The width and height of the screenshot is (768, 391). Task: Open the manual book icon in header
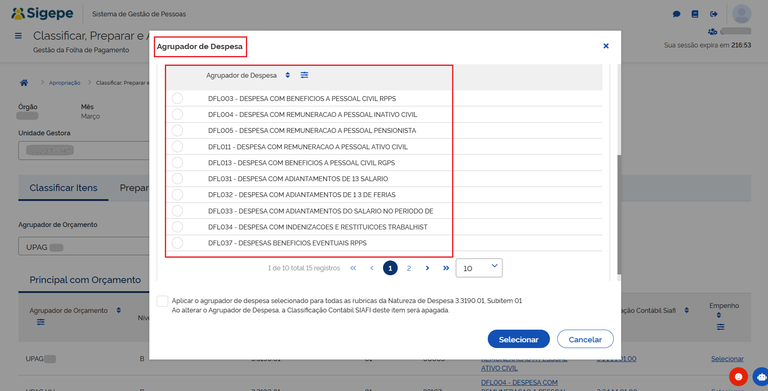point(695,14)
